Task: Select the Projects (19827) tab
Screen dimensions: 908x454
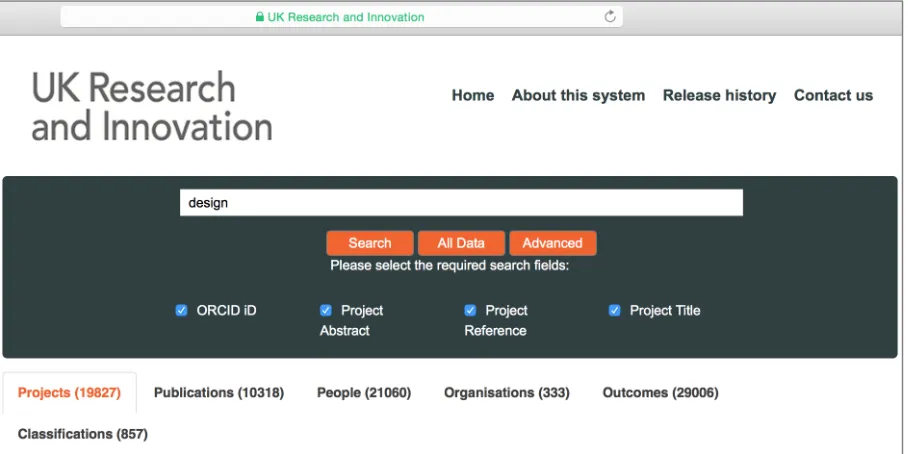Action: tap(69, 393)
